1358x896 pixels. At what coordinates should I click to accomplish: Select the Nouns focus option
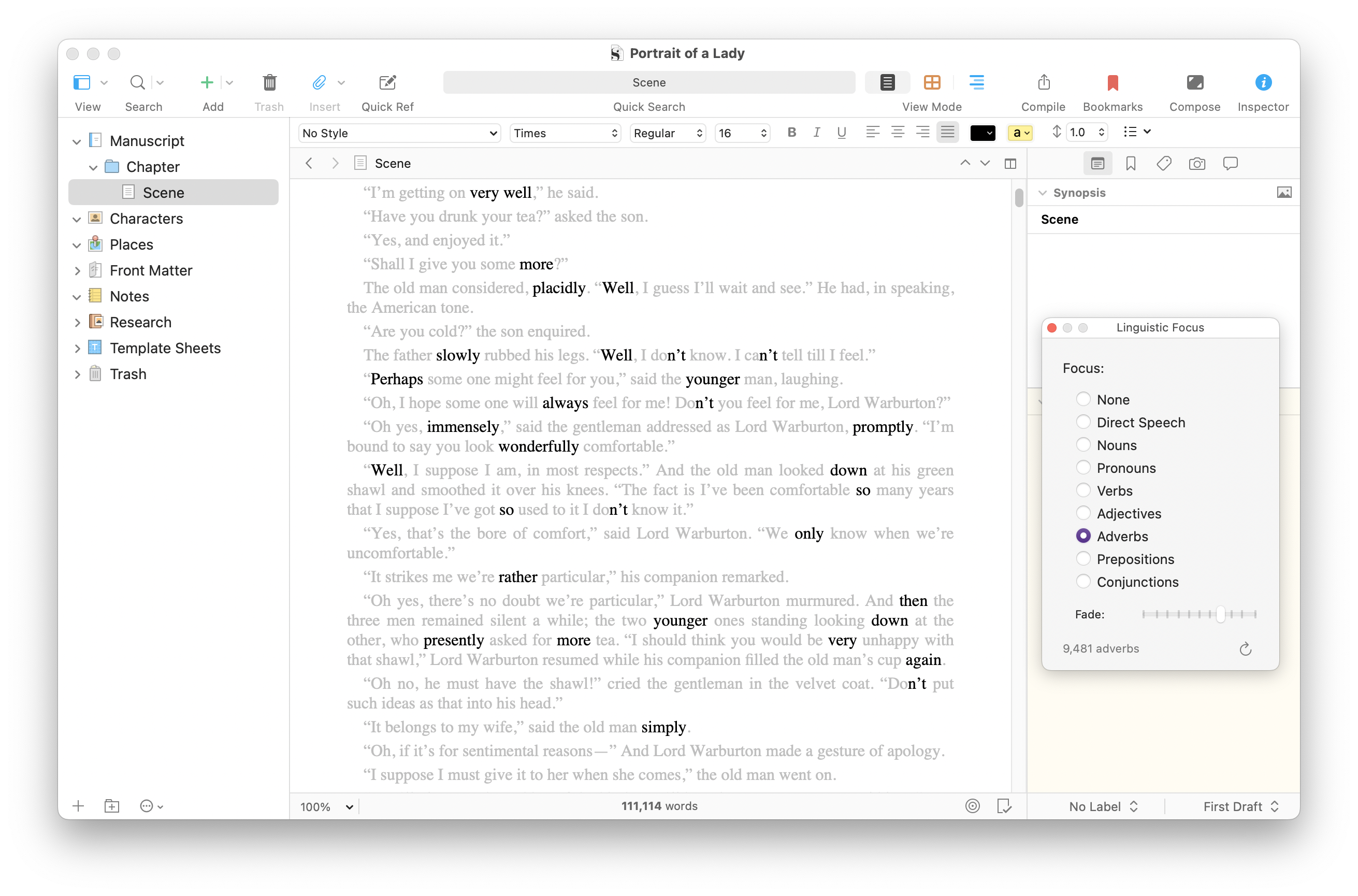(x=1082, y=445)
